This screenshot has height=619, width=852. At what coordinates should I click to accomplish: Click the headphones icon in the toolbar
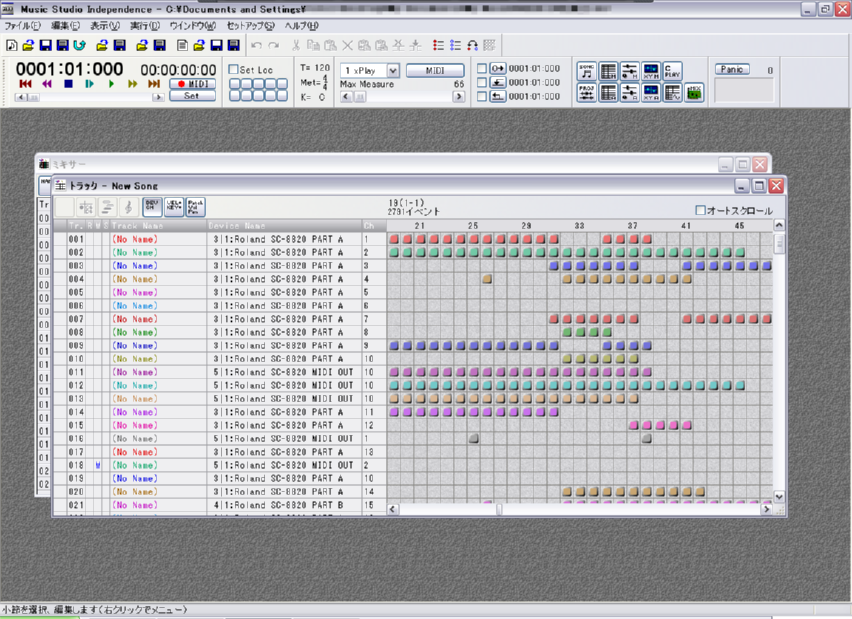click(472, 46)
